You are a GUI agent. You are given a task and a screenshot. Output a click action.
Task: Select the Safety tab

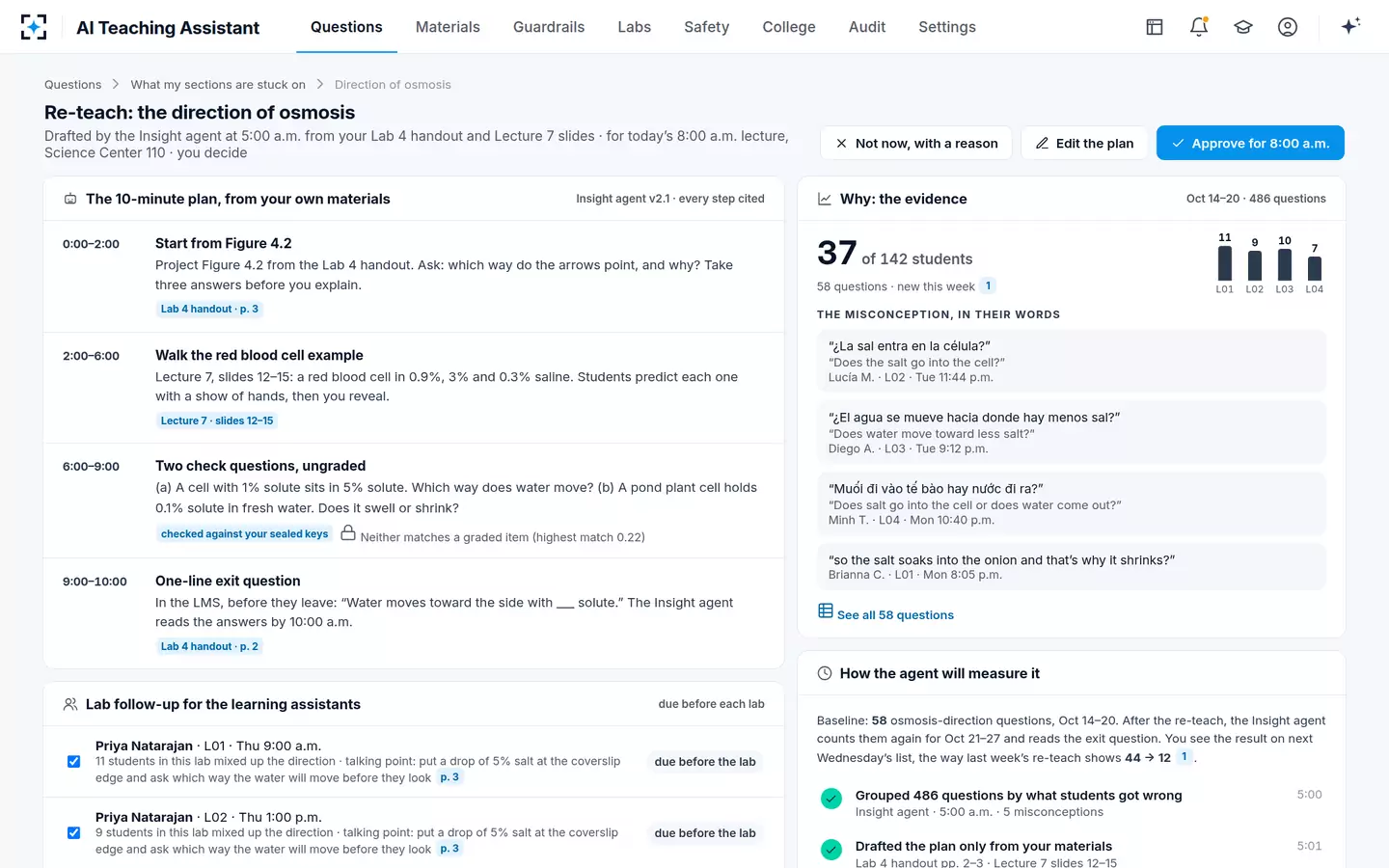(x=707, y=27)
